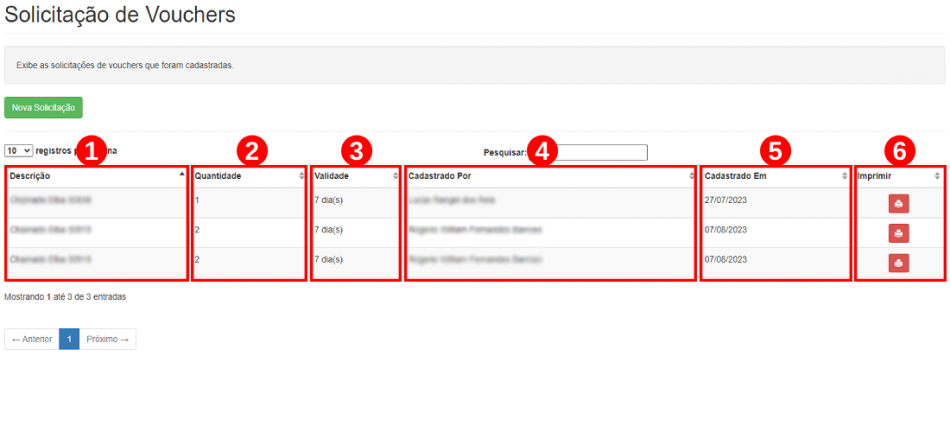Screen dimensions: 950x432
Task: Sort by Descrição column arrow
Action: click(182, 174)
